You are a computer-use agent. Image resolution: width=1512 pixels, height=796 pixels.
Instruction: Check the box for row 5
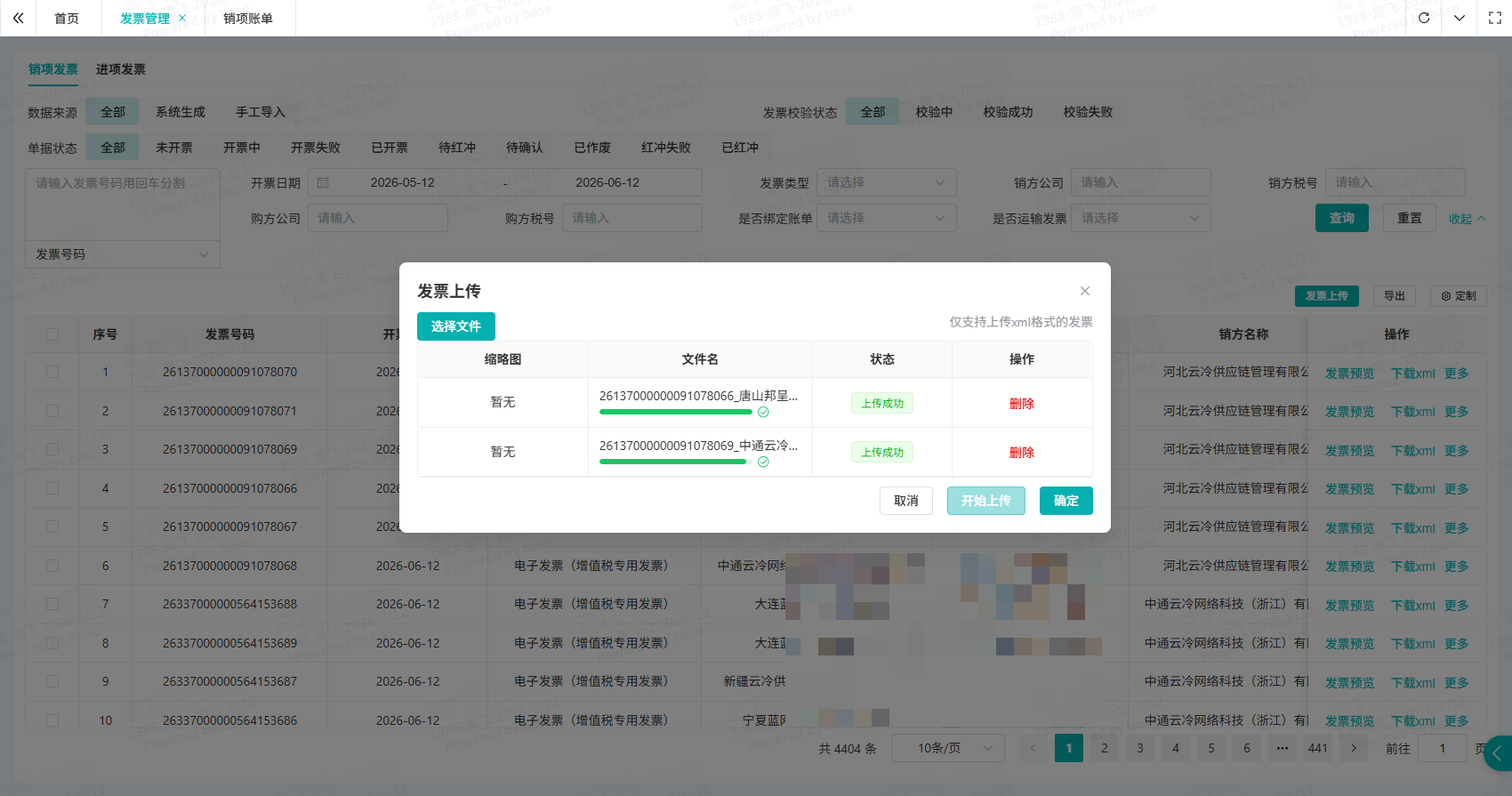52,527
